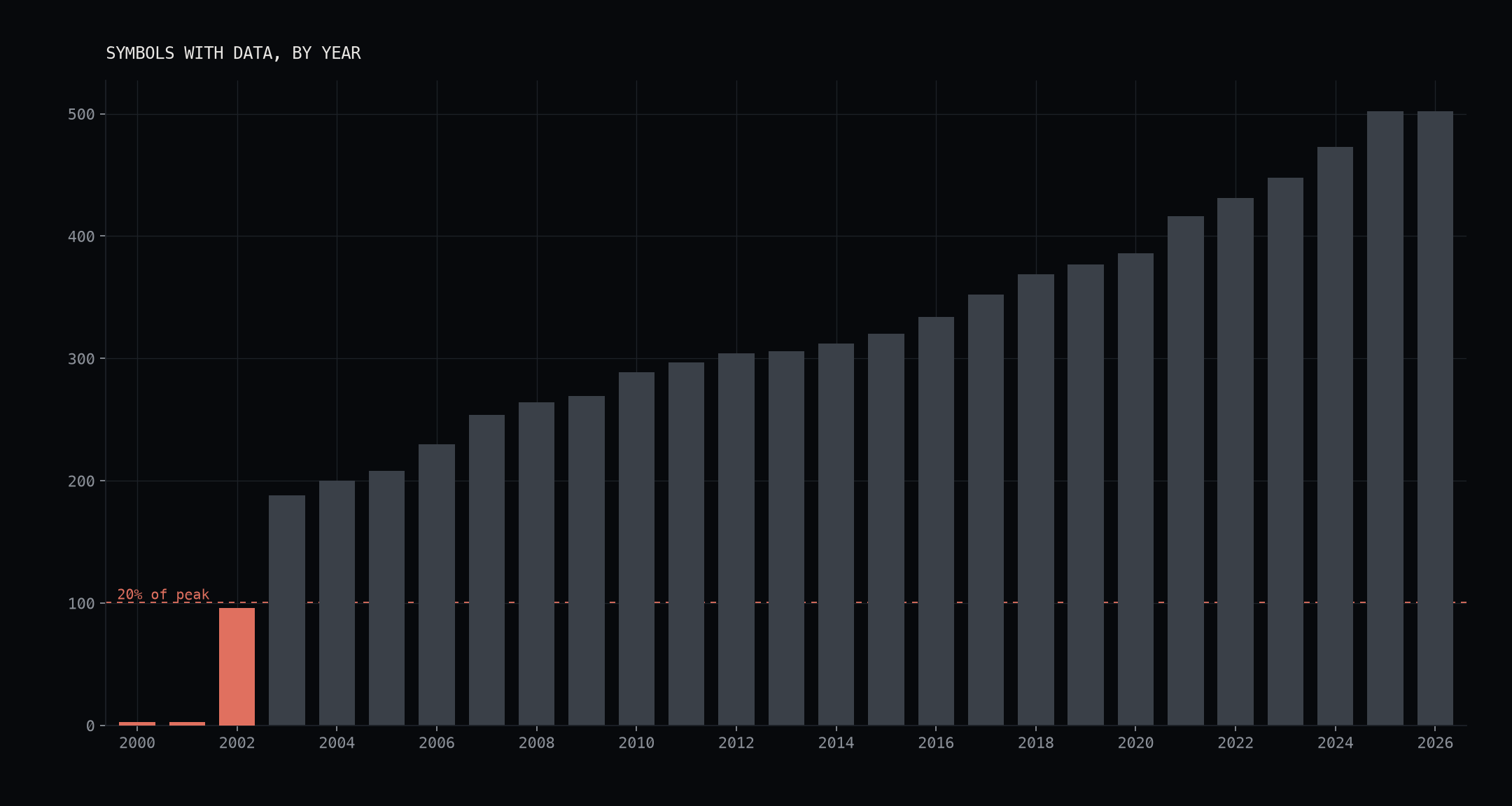Click the y-axis label 300

pyautogui.click(x=81, y=359)
